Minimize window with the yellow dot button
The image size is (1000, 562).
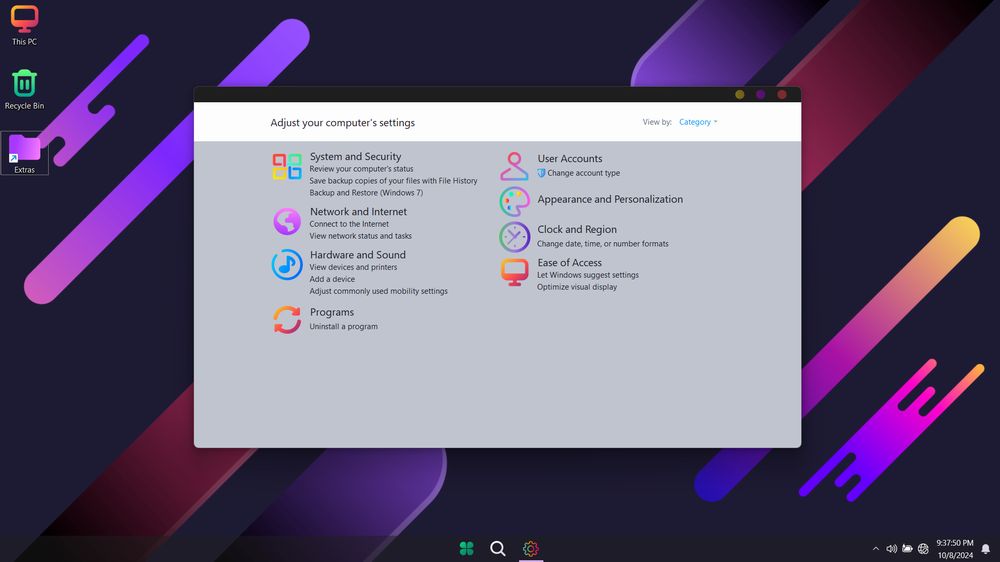740,94
